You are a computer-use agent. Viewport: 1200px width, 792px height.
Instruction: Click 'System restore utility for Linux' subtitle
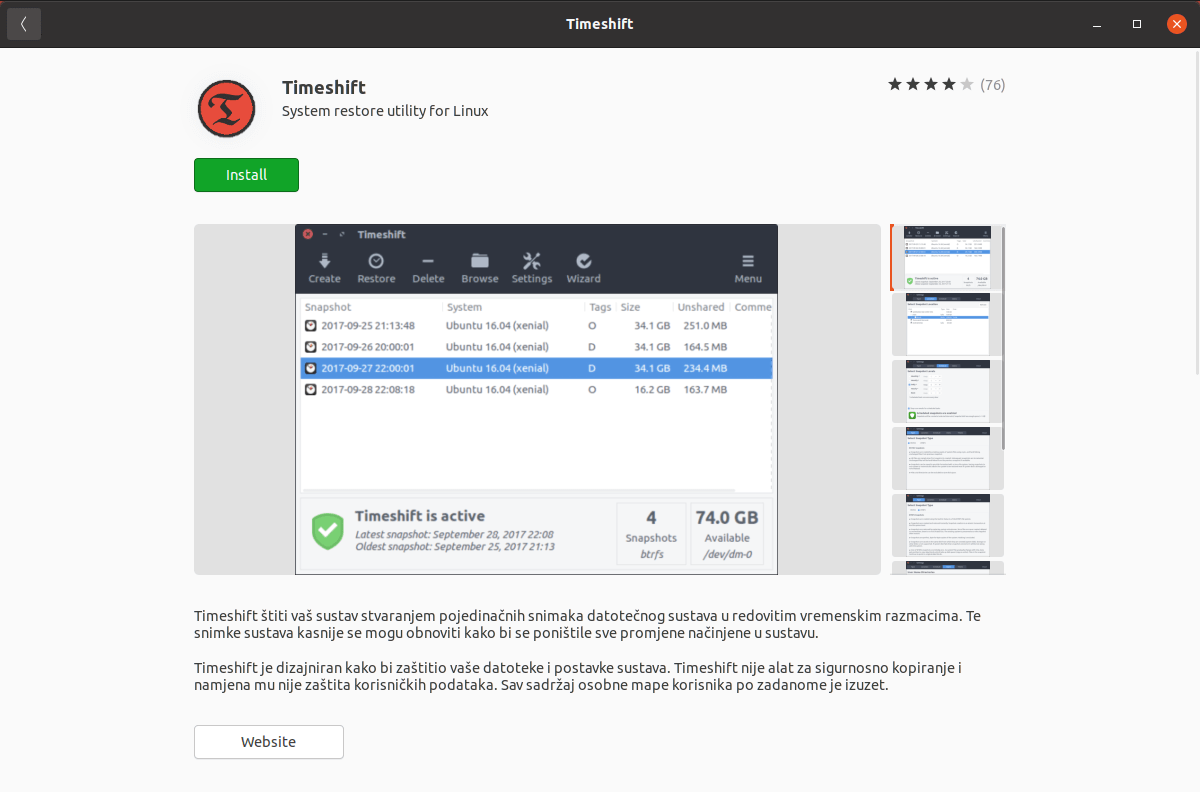point(385,111)
